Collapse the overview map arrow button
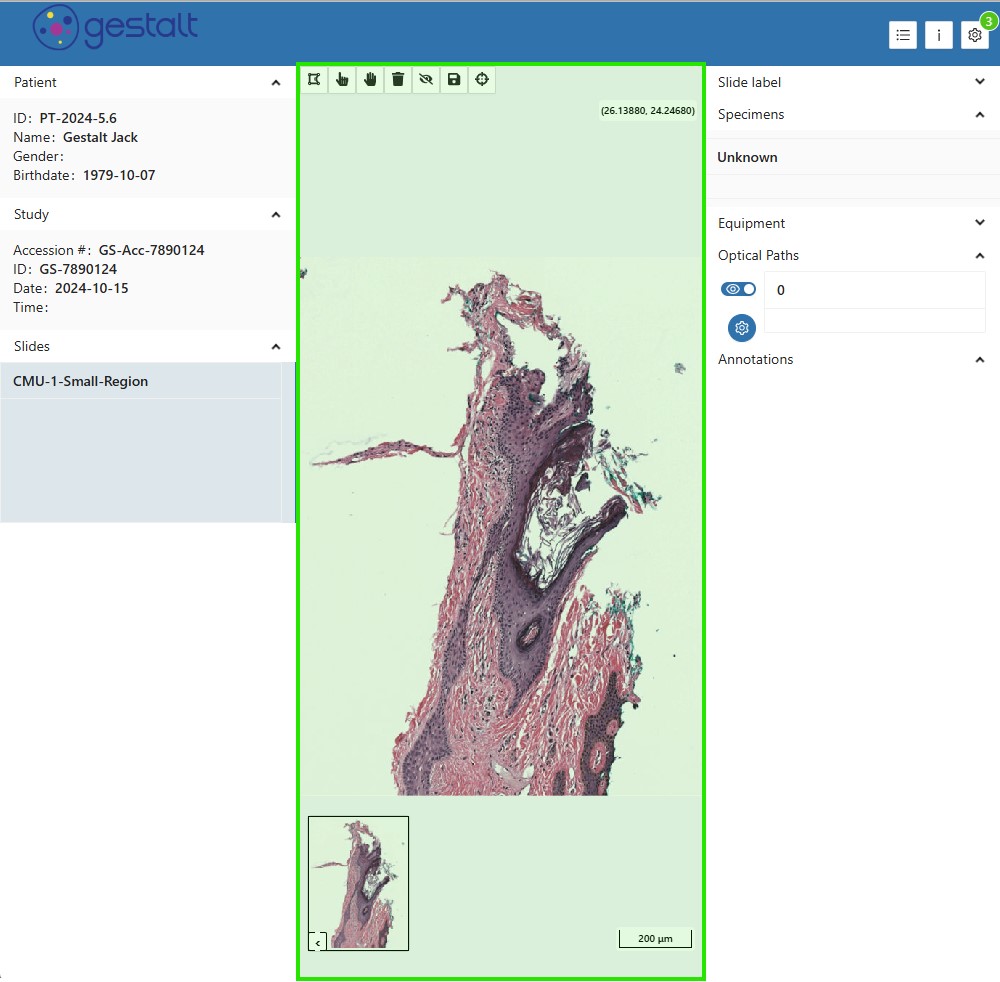The image size is (1000, 982). 318,942
